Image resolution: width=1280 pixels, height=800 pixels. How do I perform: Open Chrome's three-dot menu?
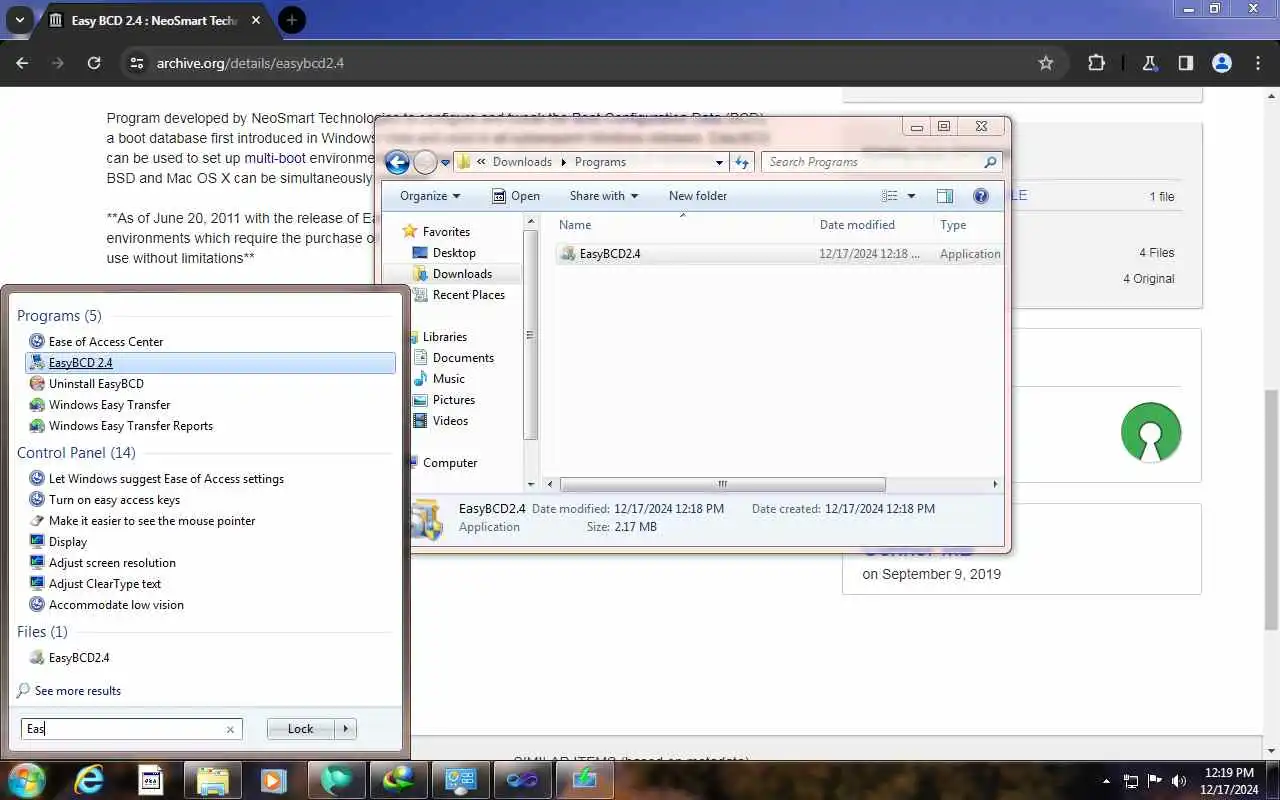tap(1258, 63)
